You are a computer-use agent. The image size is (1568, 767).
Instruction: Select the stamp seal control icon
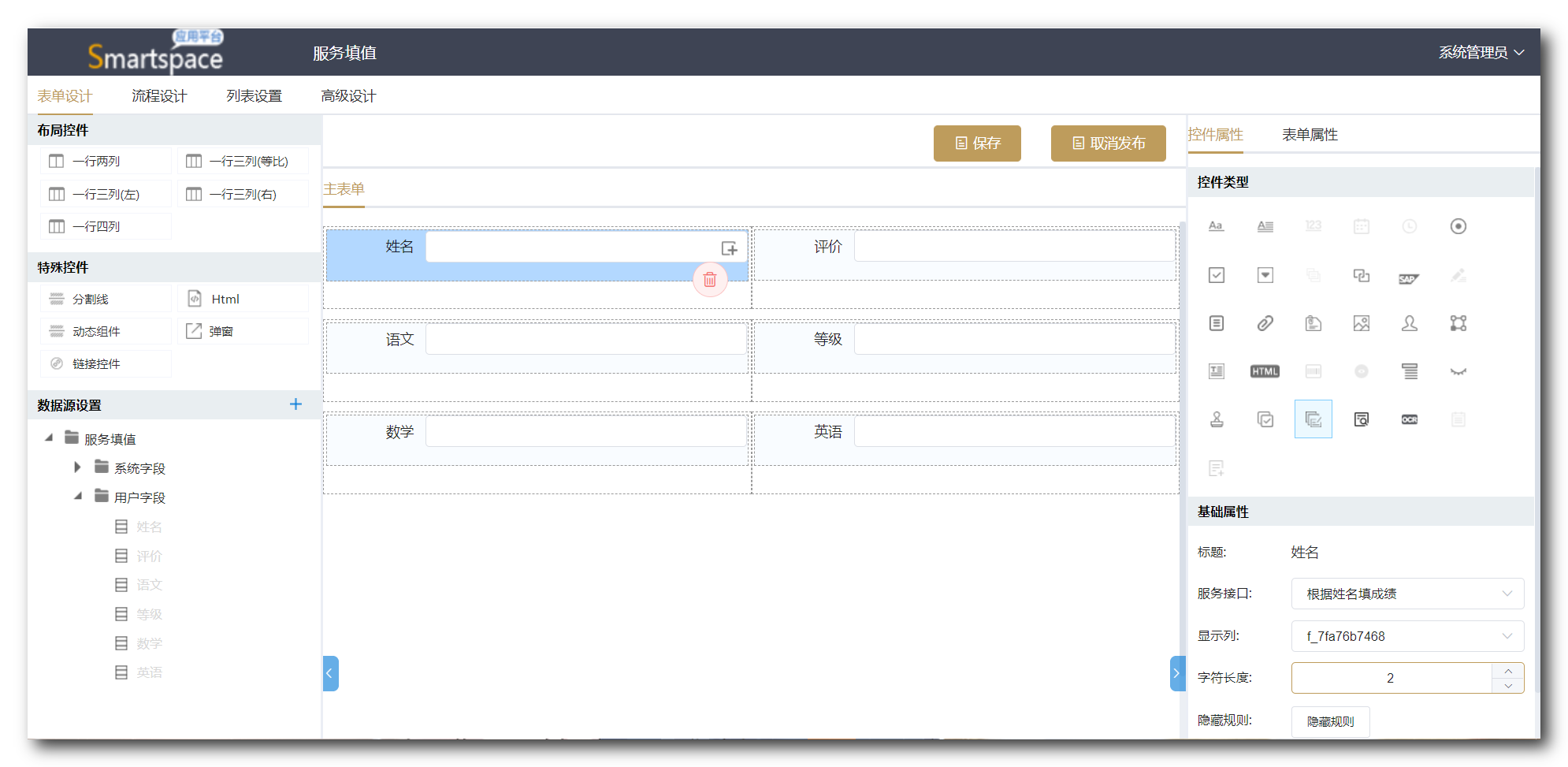coord(1217,419)
